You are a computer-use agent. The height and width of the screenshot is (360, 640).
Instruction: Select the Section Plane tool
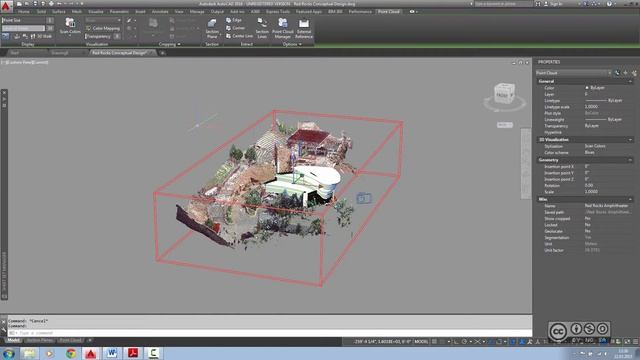click(212, 28)
